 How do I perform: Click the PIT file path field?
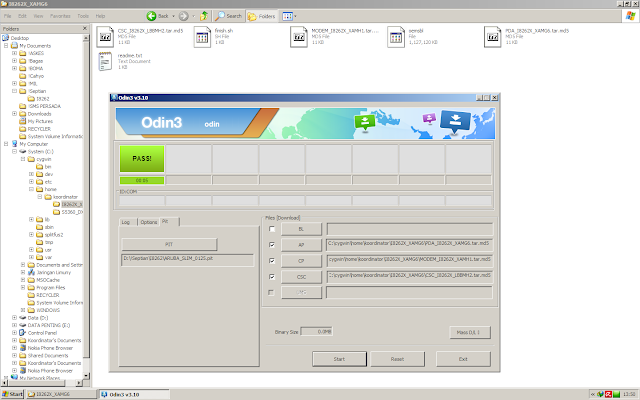[187, 260]
